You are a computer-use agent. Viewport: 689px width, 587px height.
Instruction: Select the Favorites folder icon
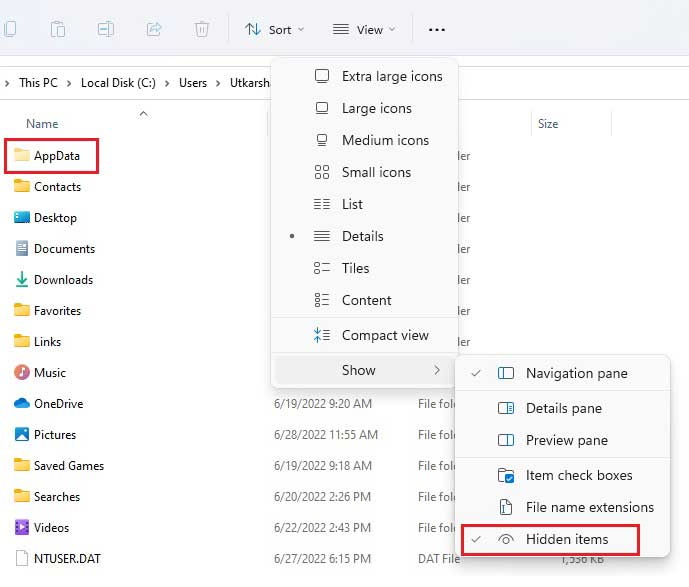[22, 310]
